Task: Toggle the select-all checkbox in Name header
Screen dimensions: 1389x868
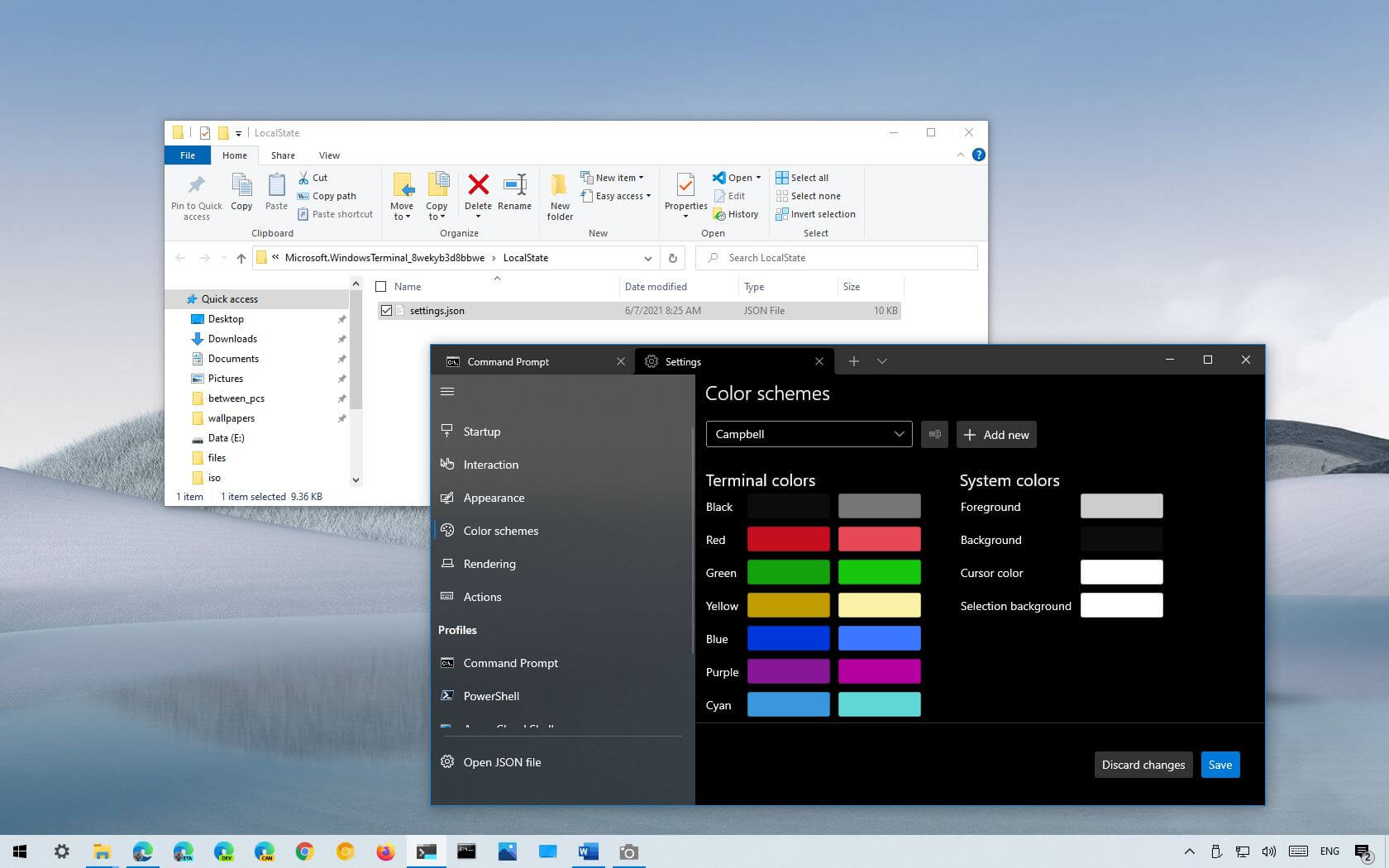Action: click(381, 287)
